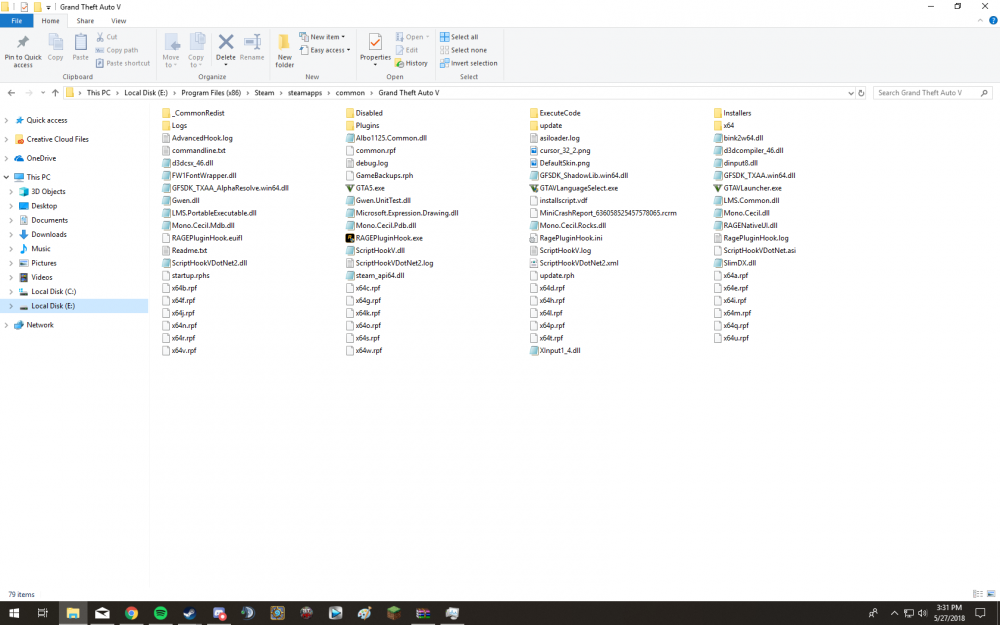
Task: Click Select none in ribbon
Action: click(x=463, y=50)
